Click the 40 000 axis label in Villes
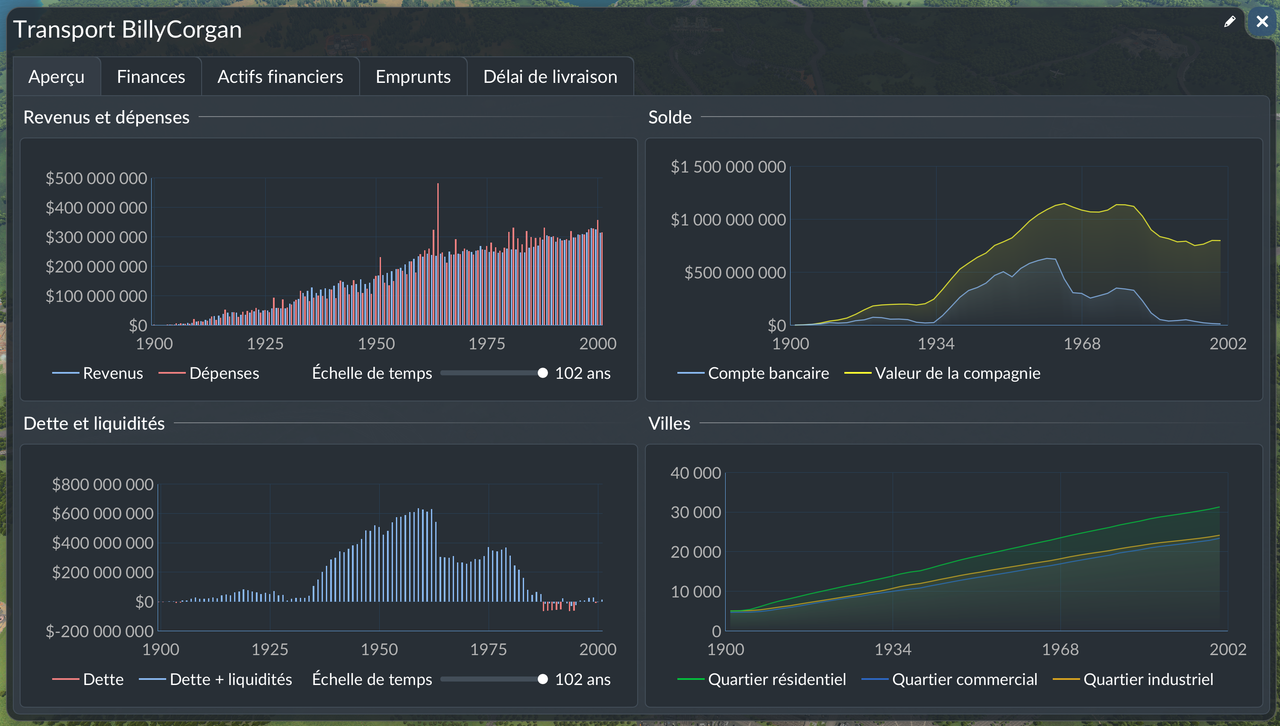Screen dimensions: 1280x726 [x=694, y=472]
